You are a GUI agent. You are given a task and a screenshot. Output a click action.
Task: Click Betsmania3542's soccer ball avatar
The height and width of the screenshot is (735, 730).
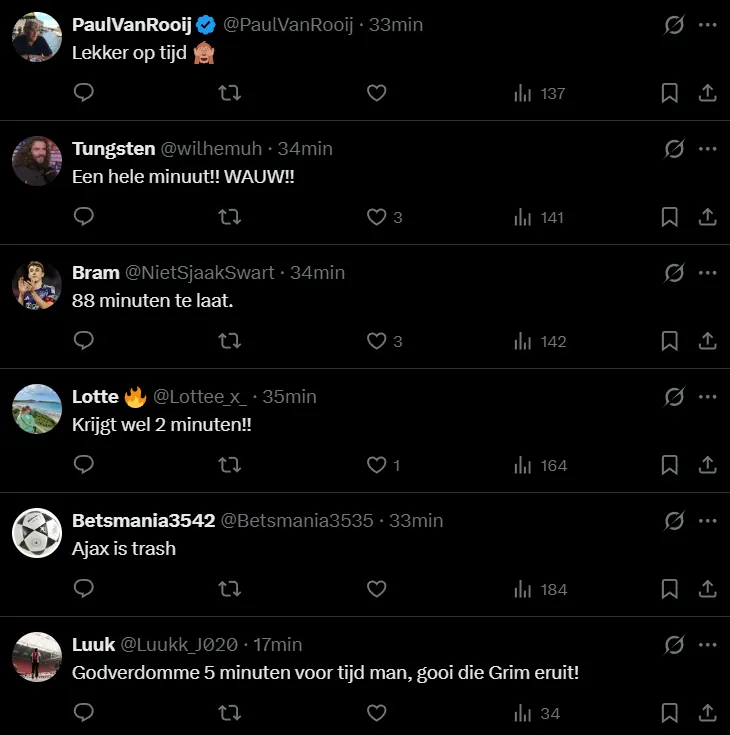pos(37,533)
